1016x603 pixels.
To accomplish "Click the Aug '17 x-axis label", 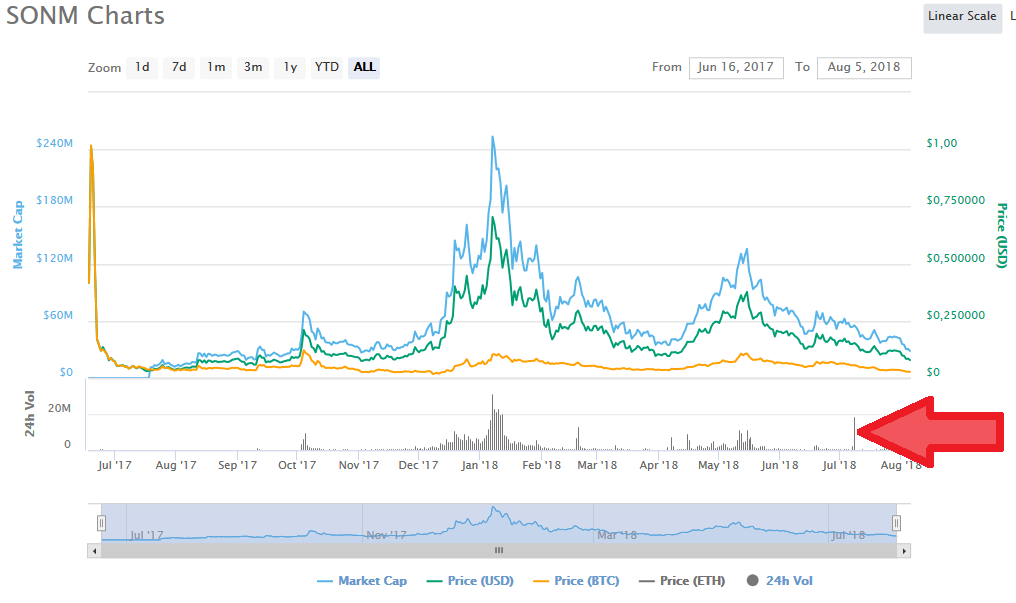I will tap(176, 465).
